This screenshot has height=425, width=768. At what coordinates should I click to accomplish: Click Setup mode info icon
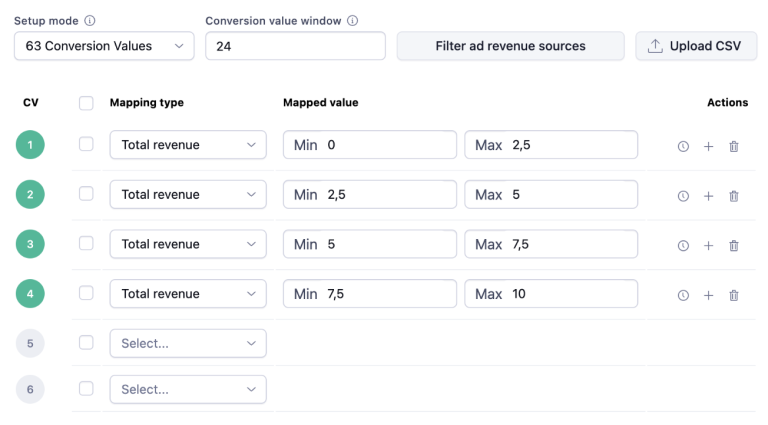(90, 20)
